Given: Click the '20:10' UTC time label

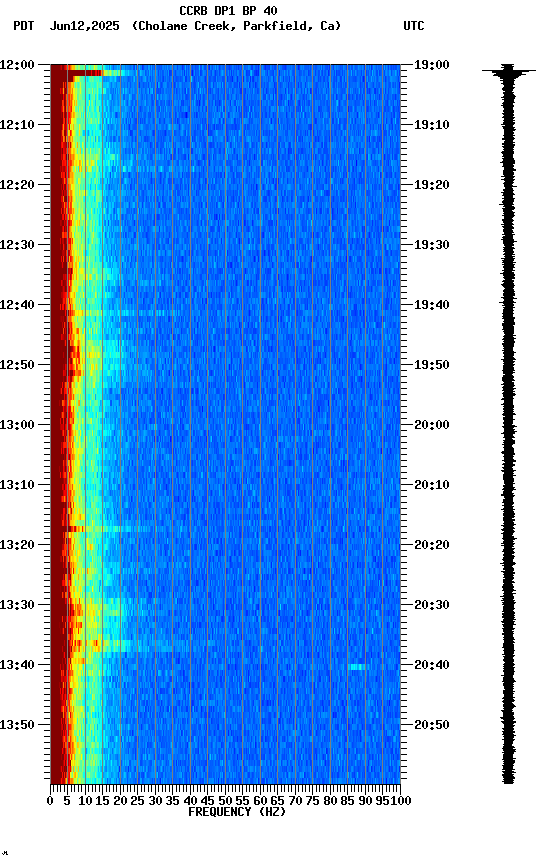Looking at the screenshot, I should (x=432, y=485).
